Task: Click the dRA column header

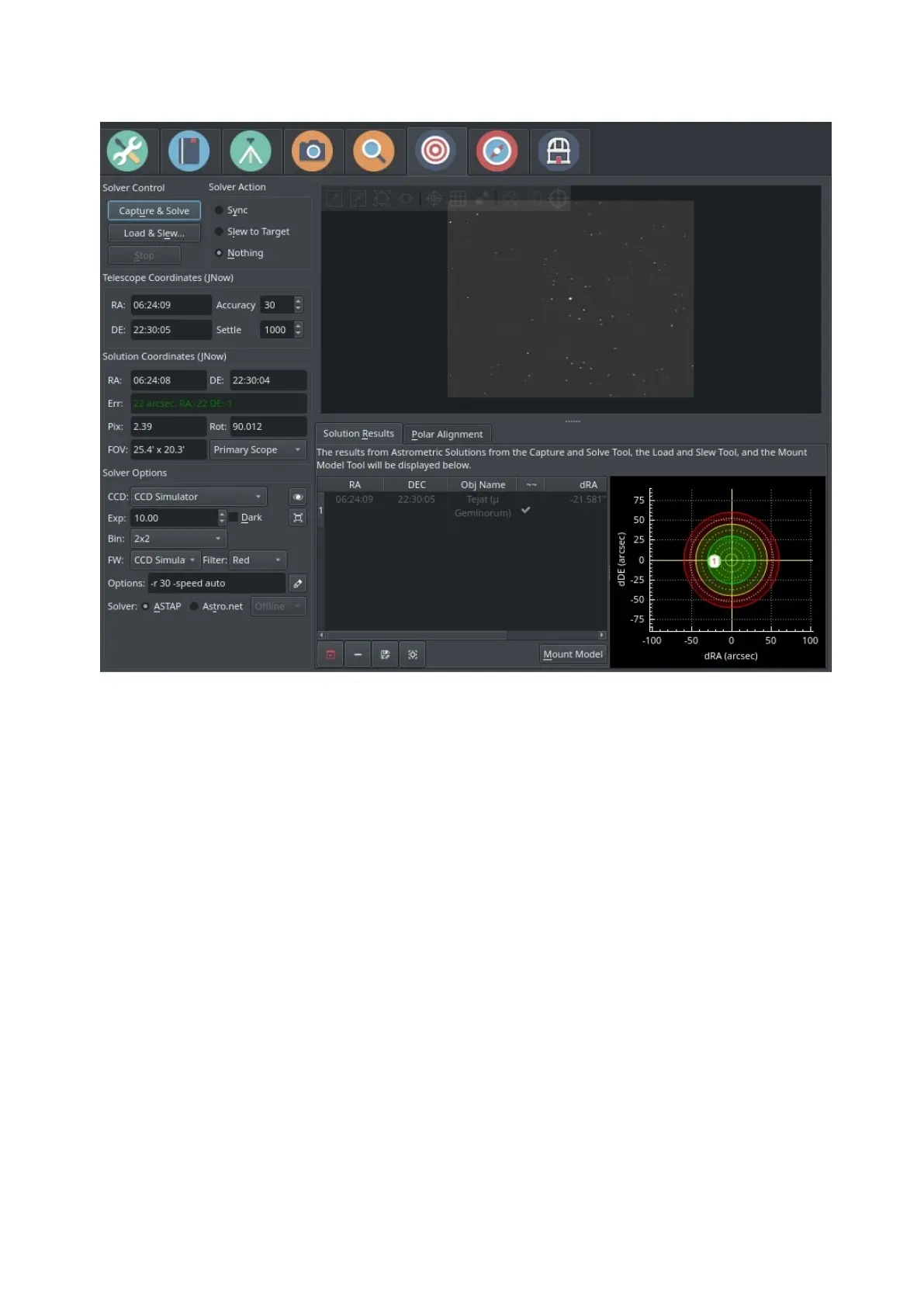Action: [x=576, y=484]
